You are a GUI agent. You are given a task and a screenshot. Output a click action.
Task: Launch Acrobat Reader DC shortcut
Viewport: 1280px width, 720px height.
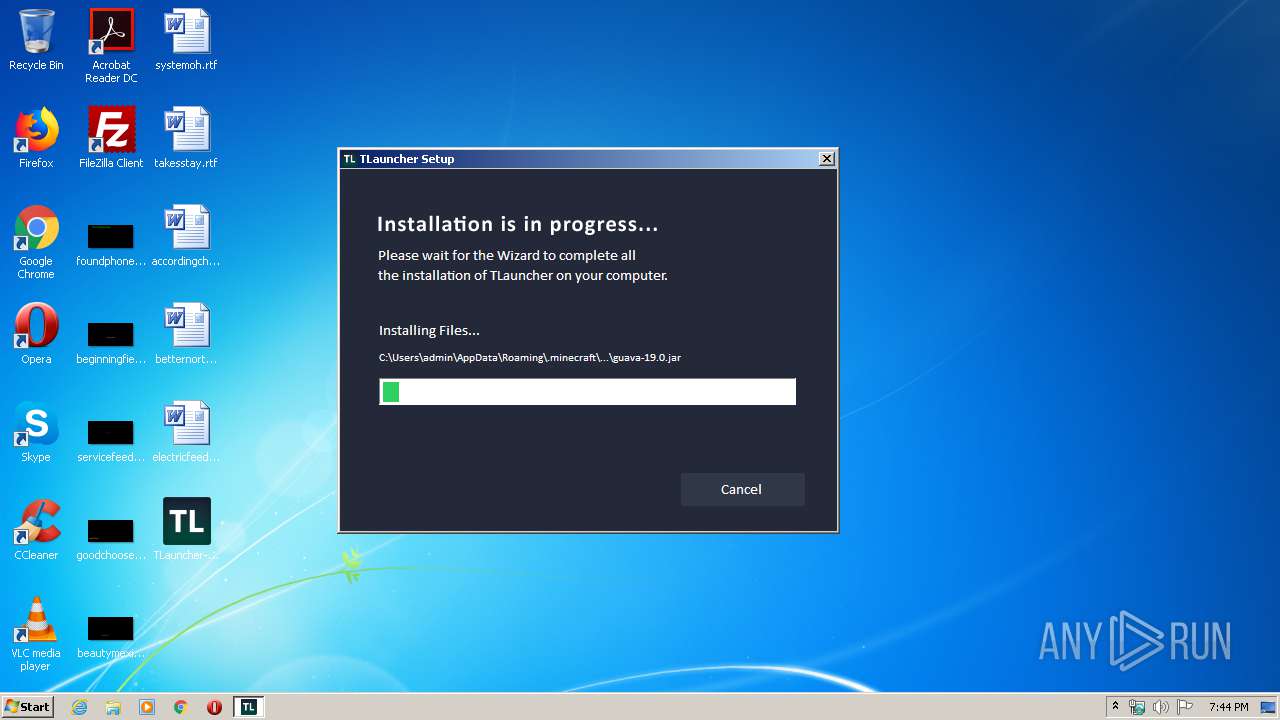pyautogui.click(x=111, y=46)
